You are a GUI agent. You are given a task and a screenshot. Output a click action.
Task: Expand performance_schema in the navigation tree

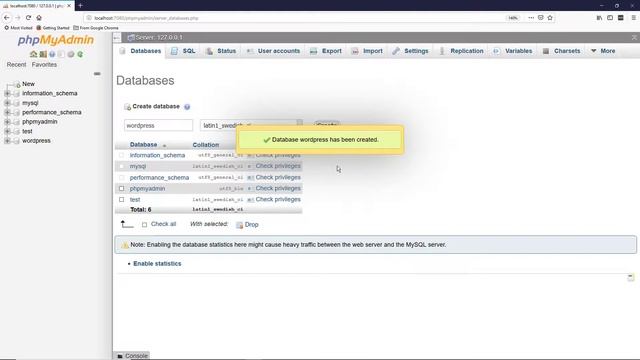[x=7, y=112]
